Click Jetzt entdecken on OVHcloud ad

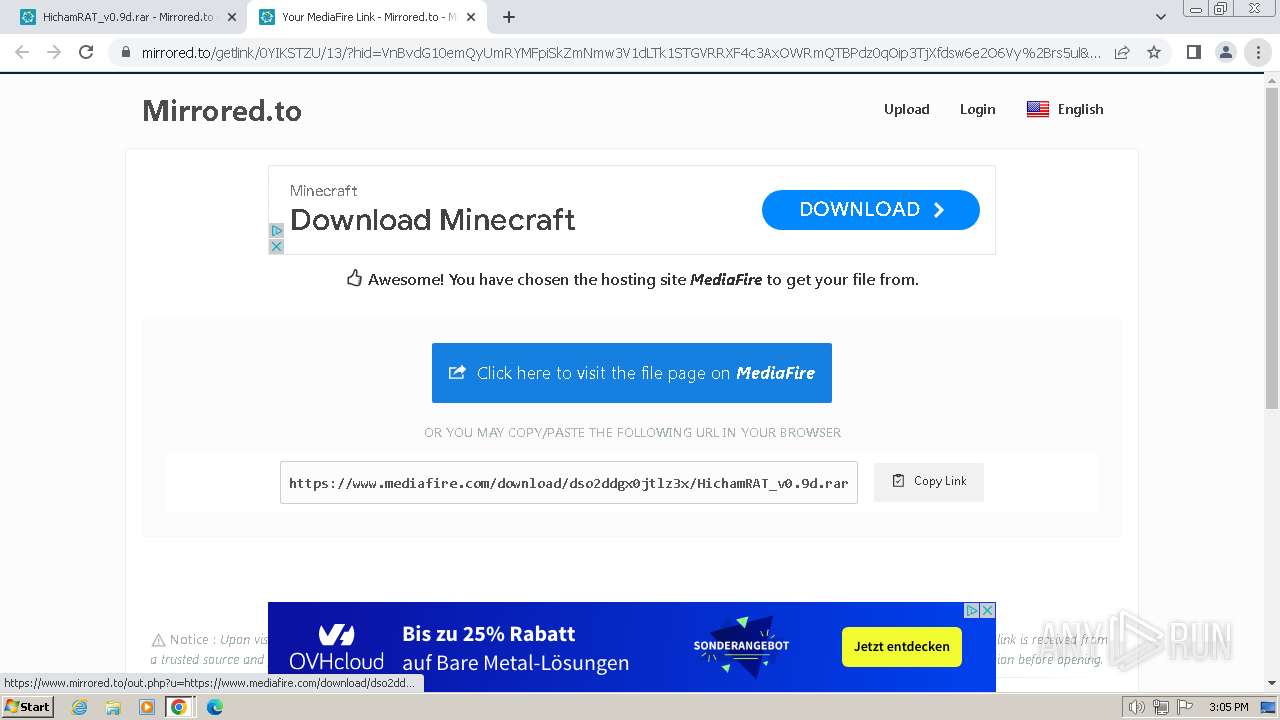coord(902,646)
